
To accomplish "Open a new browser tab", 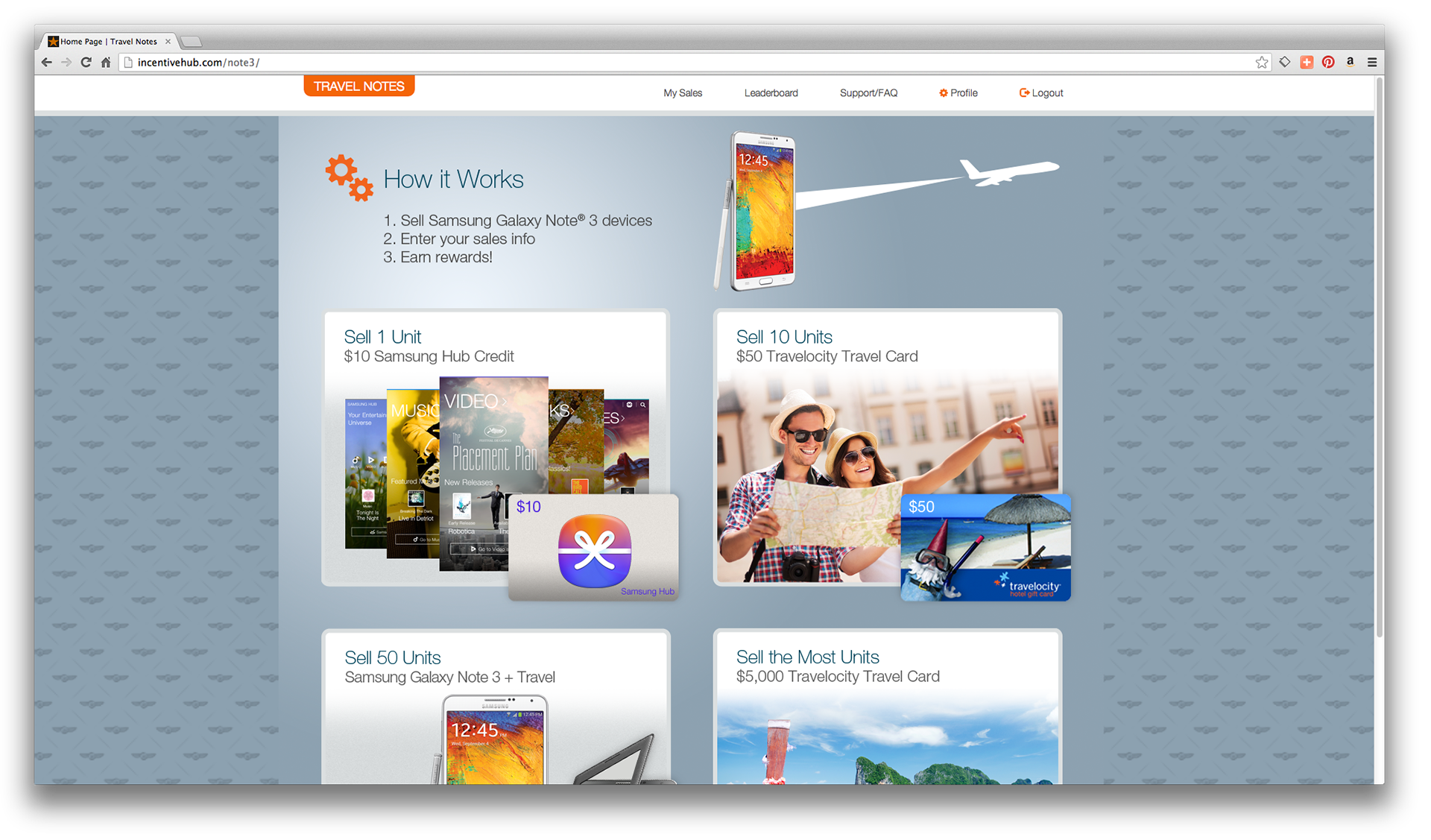I will tap(192, 42).
